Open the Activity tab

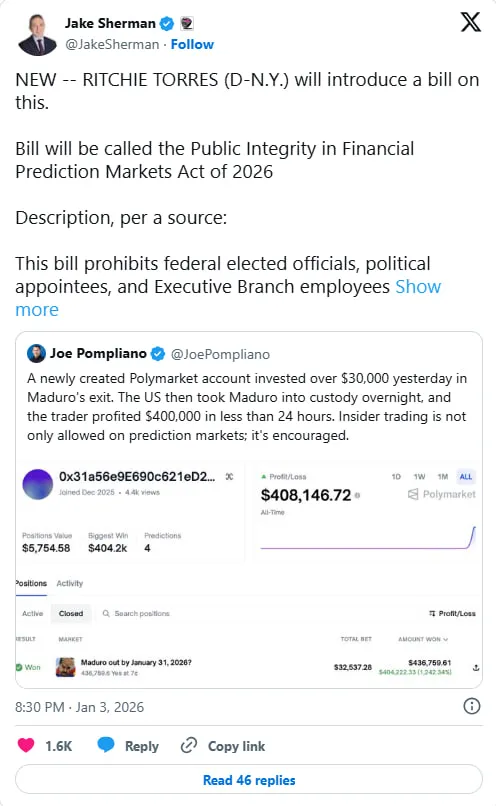pos(69,583)
